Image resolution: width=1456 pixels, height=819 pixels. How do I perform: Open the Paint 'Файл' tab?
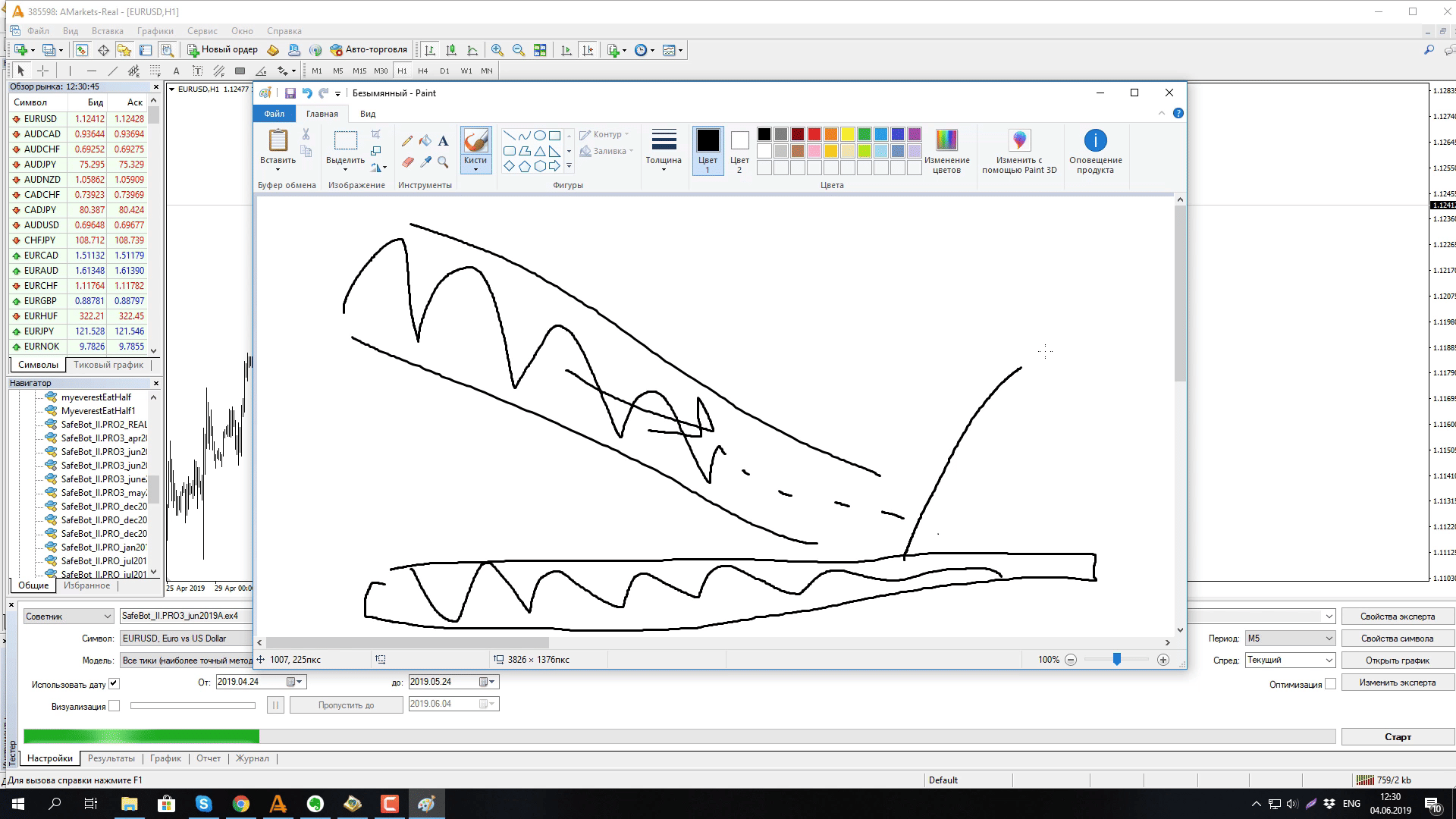point(275,114)
